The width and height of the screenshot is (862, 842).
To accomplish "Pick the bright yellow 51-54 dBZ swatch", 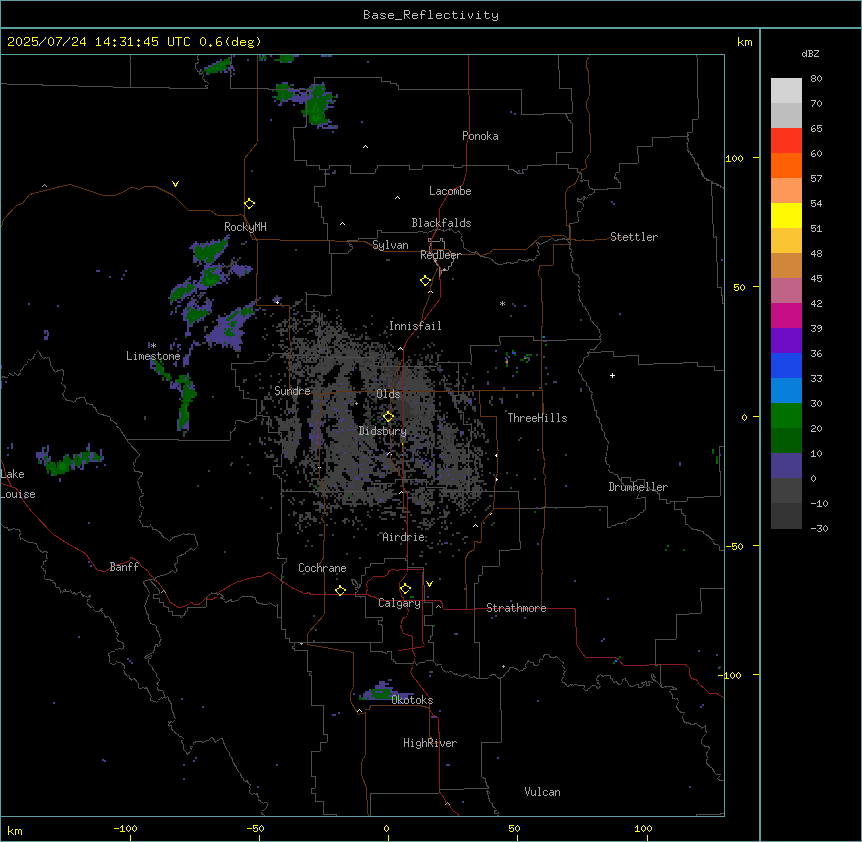I will point(786,215).
